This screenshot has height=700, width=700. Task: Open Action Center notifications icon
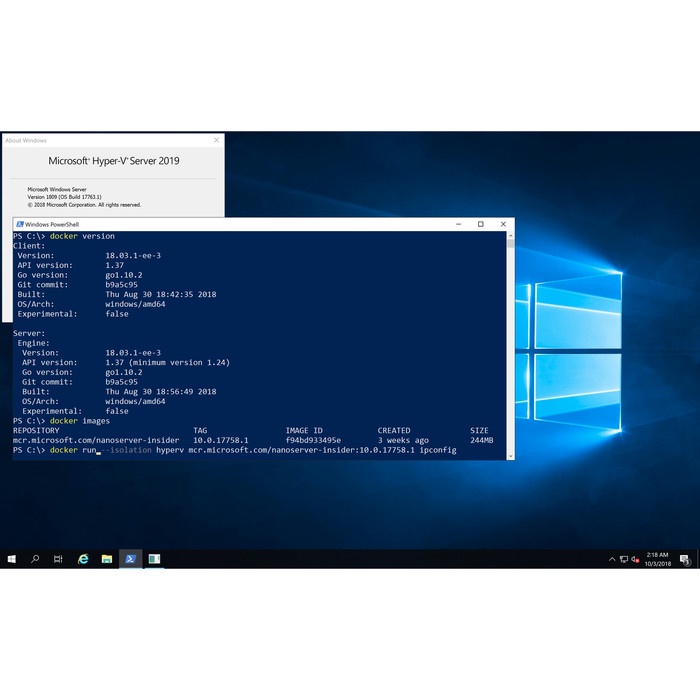(685, 559)
